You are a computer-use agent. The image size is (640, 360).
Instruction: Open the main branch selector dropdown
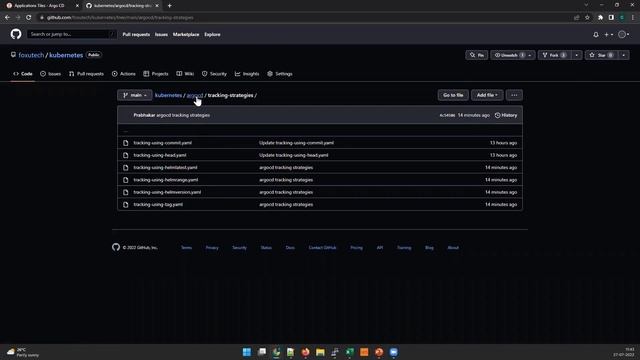pos(135,95)
